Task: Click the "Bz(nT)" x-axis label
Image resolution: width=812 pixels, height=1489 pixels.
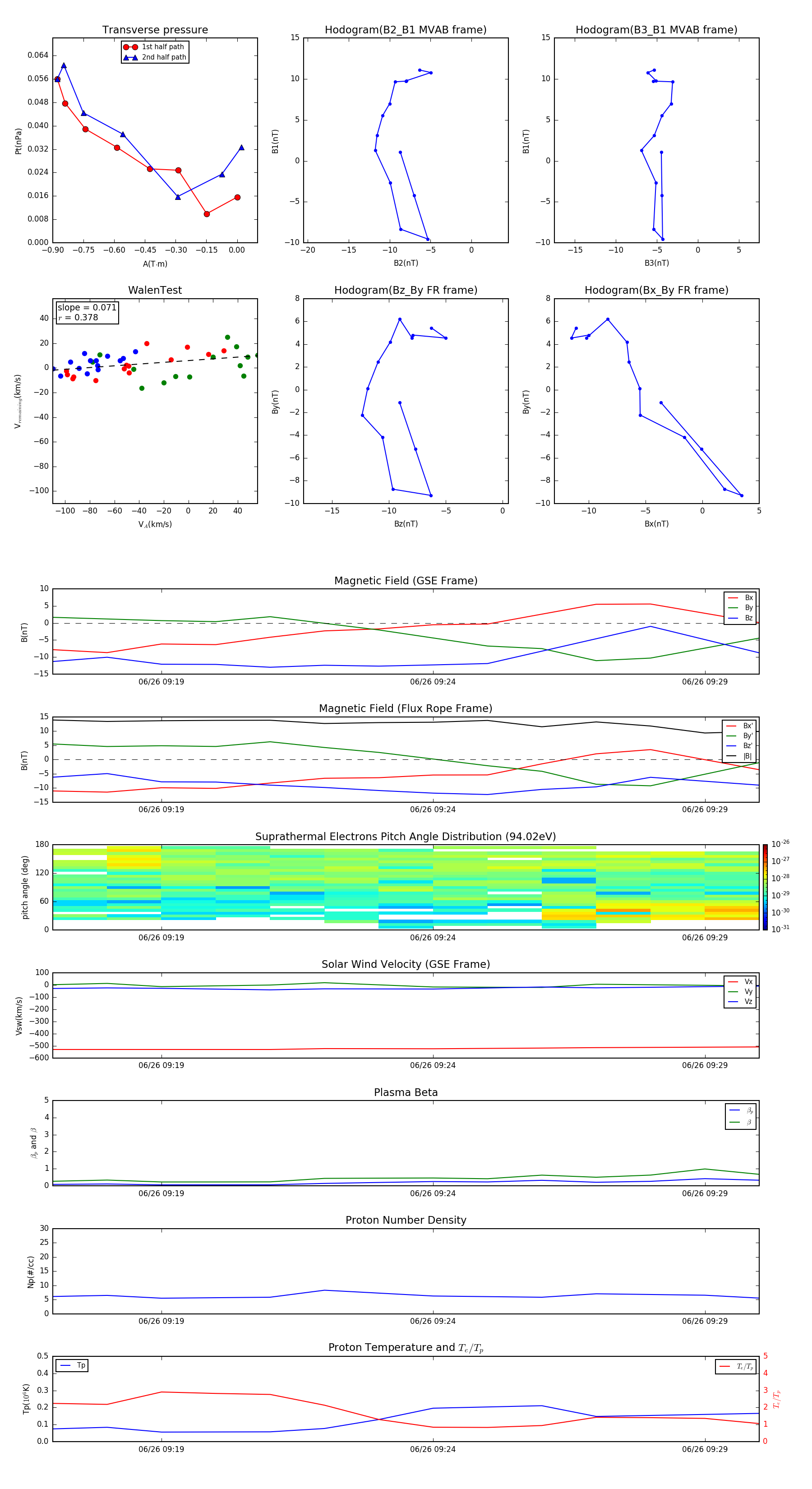Action: (406, 524)
